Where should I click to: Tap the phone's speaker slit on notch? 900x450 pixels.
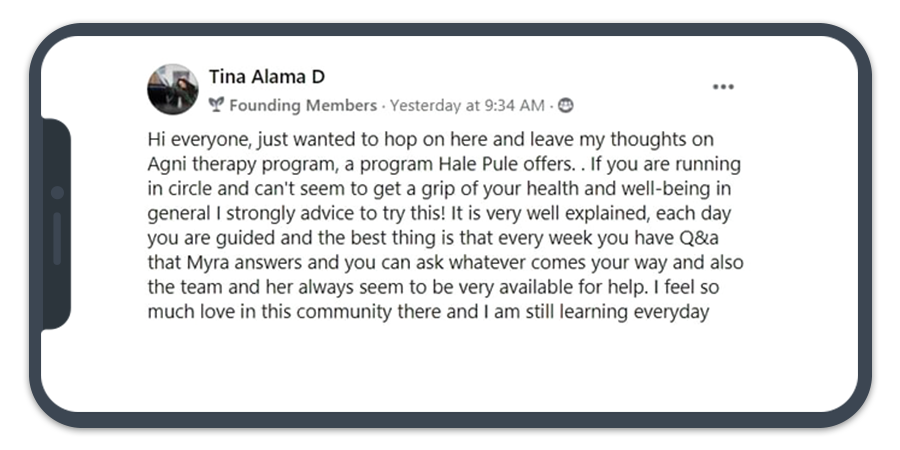click(56, 238)
